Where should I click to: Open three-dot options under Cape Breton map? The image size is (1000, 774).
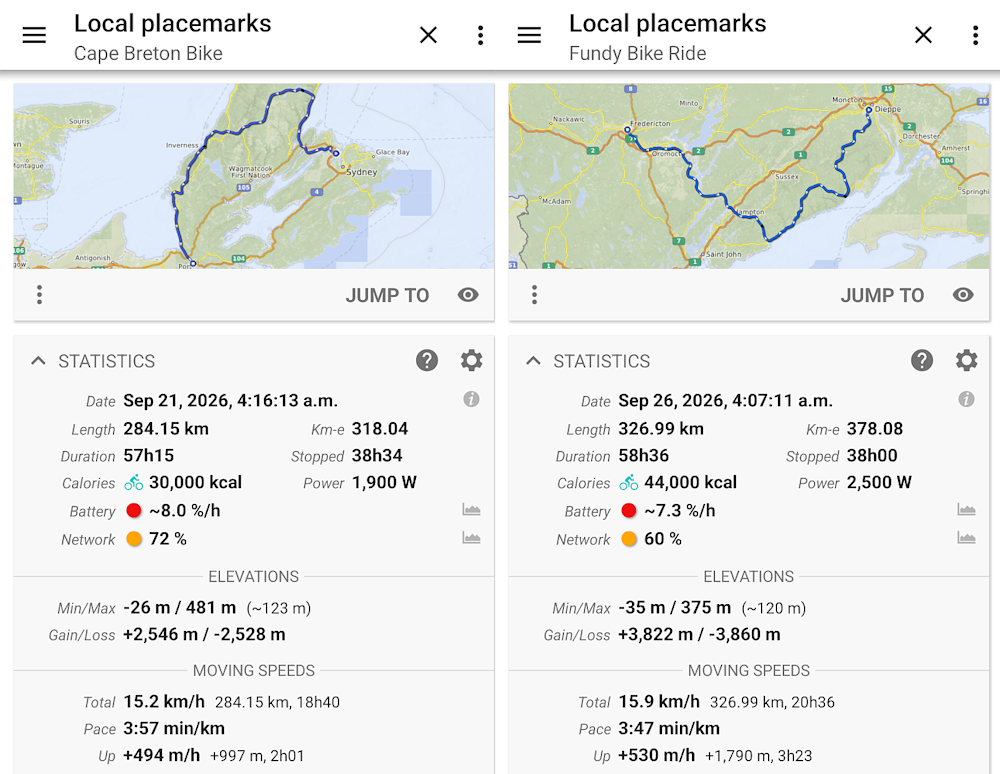[40, 295]
